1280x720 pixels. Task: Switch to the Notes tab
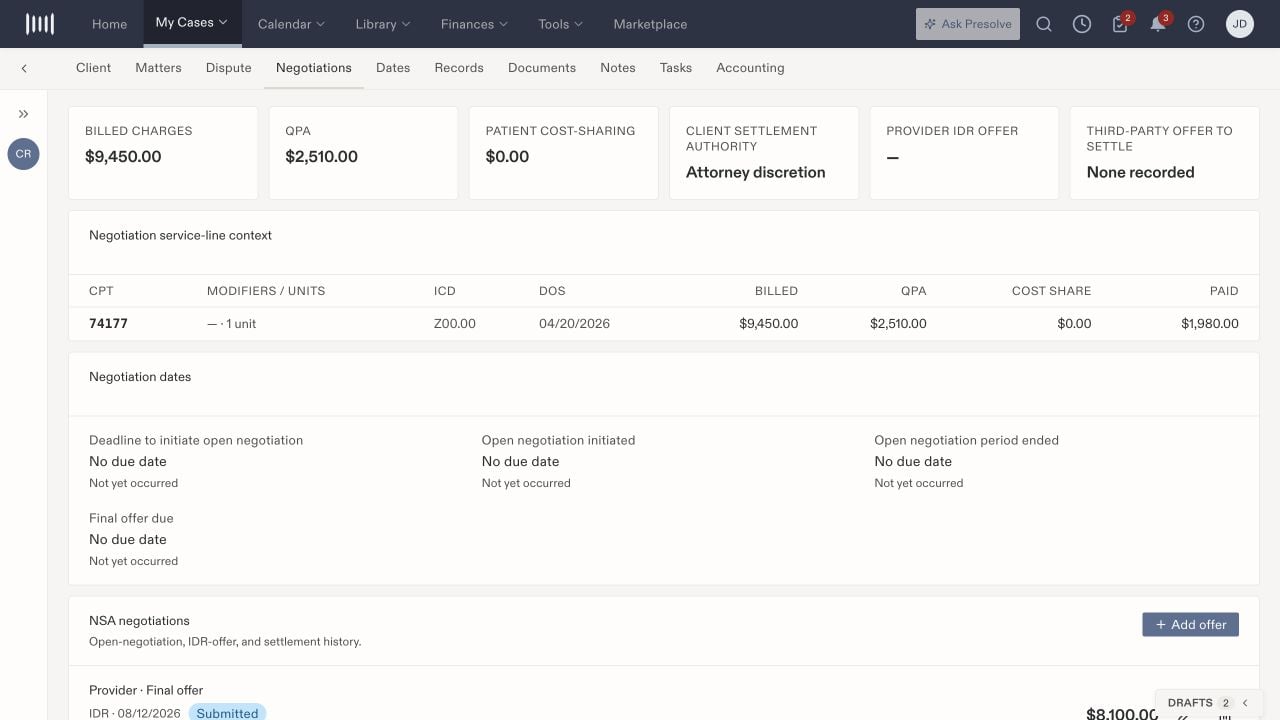pos(618,68)
